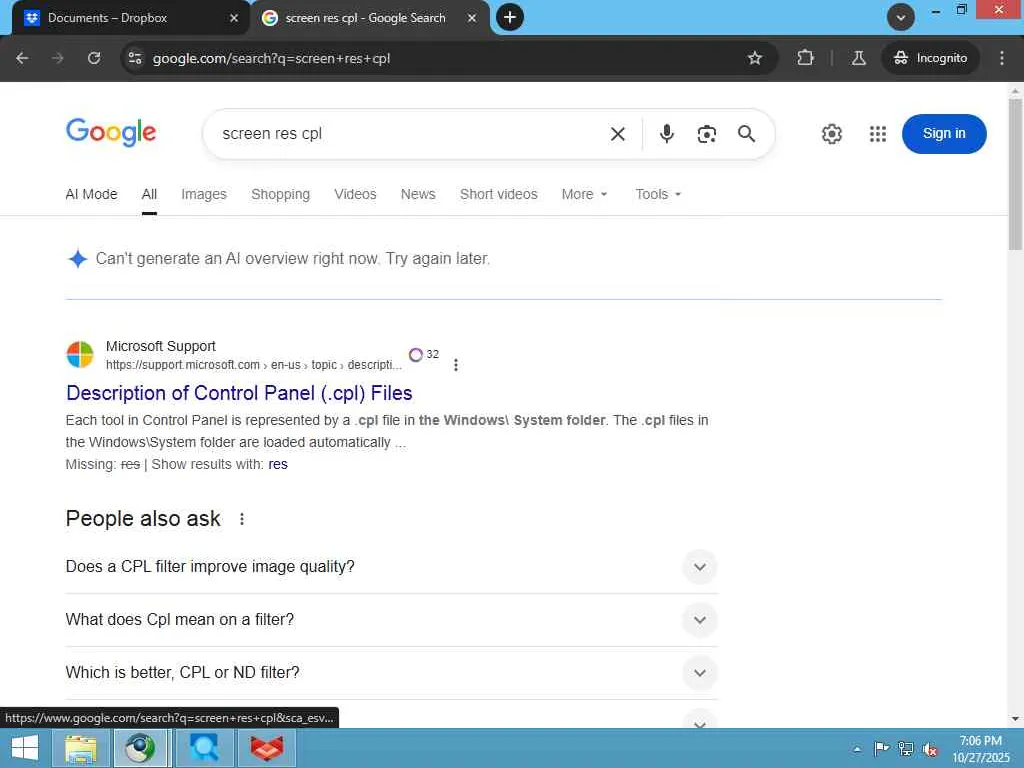Screen dimensions: 1024x768
Task: Switch to AI Mode tab
Action: click(x=91, y=194)
